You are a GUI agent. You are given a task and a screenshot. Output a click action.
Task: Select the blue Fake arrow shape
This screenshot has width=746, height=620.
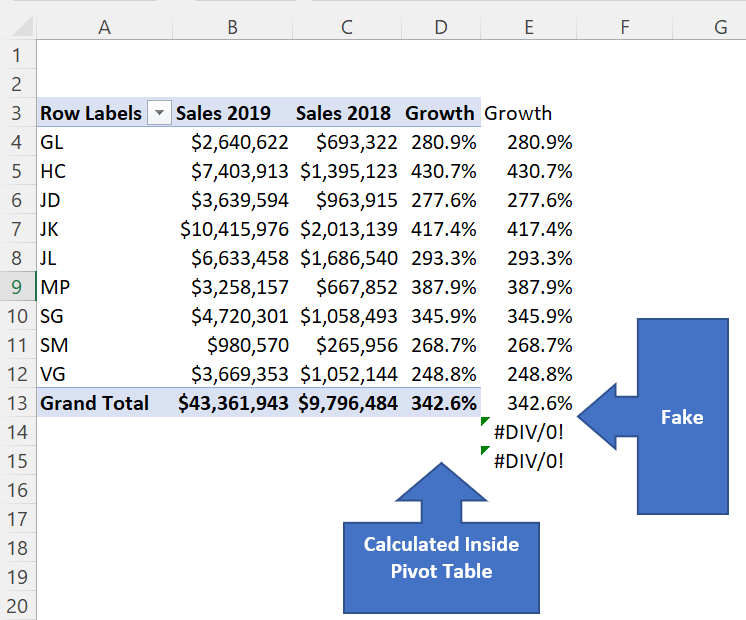tap(653, 416)
